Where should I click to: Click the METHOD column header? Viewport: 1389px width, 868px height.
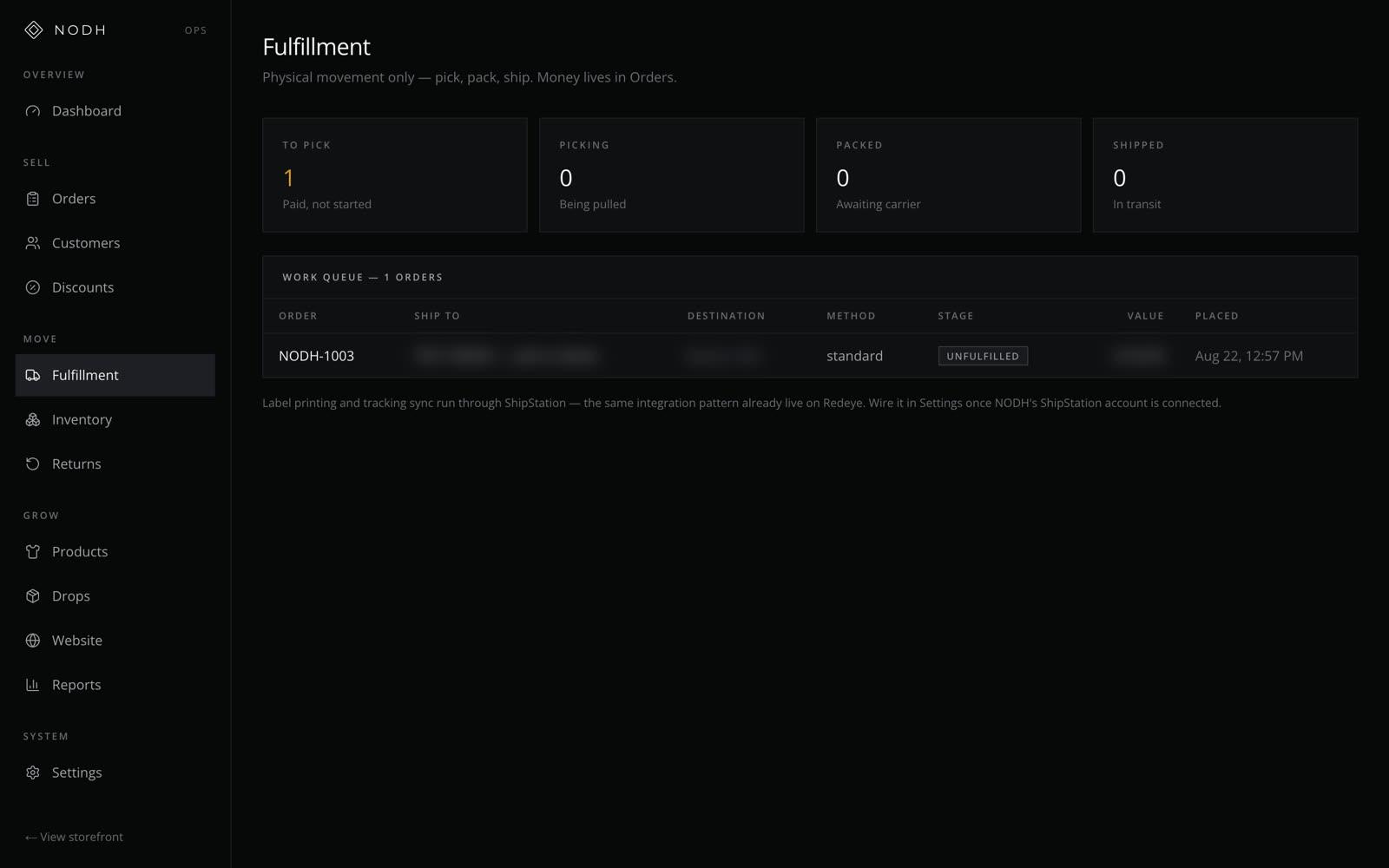point(851,316)
